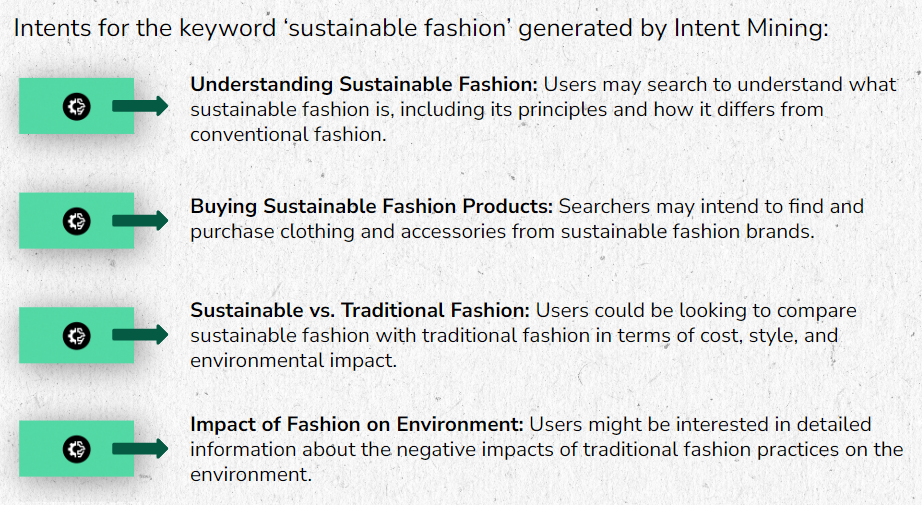
Task: Click the 'Understanding Sustainable Fashion:' bold heading
Action: pyautogui.click(x=364, y=85)
